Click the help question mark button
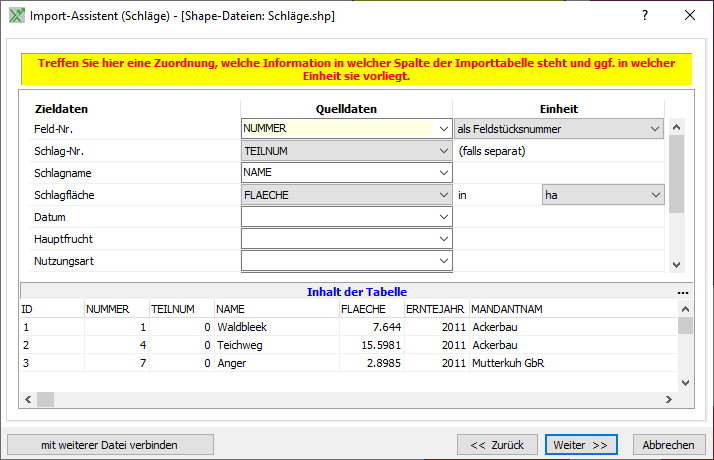 pos(645,16)
